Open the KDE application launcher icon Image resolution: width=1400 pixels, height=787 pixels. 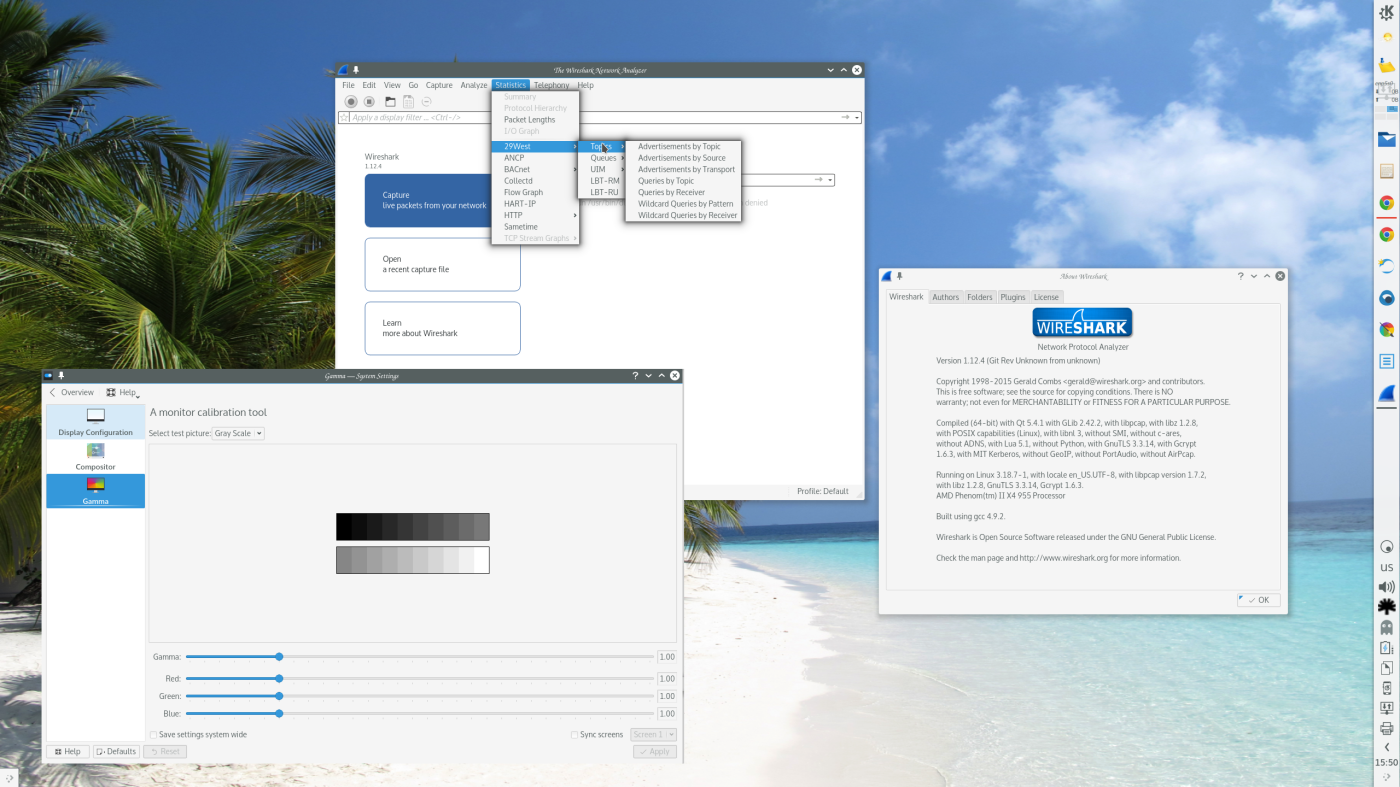1387,12
